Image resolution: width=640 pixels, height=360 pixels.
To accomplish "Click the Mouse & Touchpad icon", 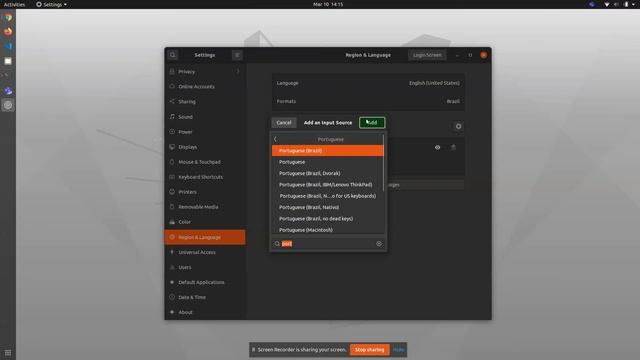I will (172, 162).
